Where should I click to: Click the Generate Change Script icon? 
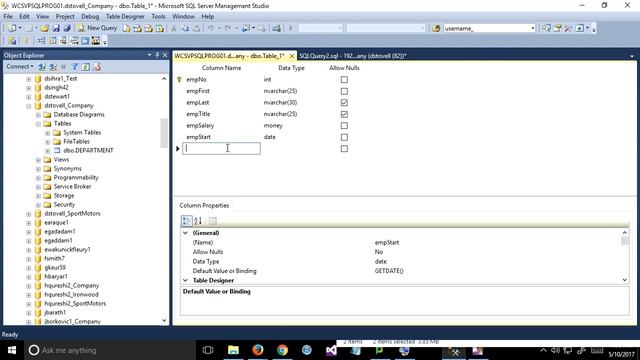pos(12,41)
